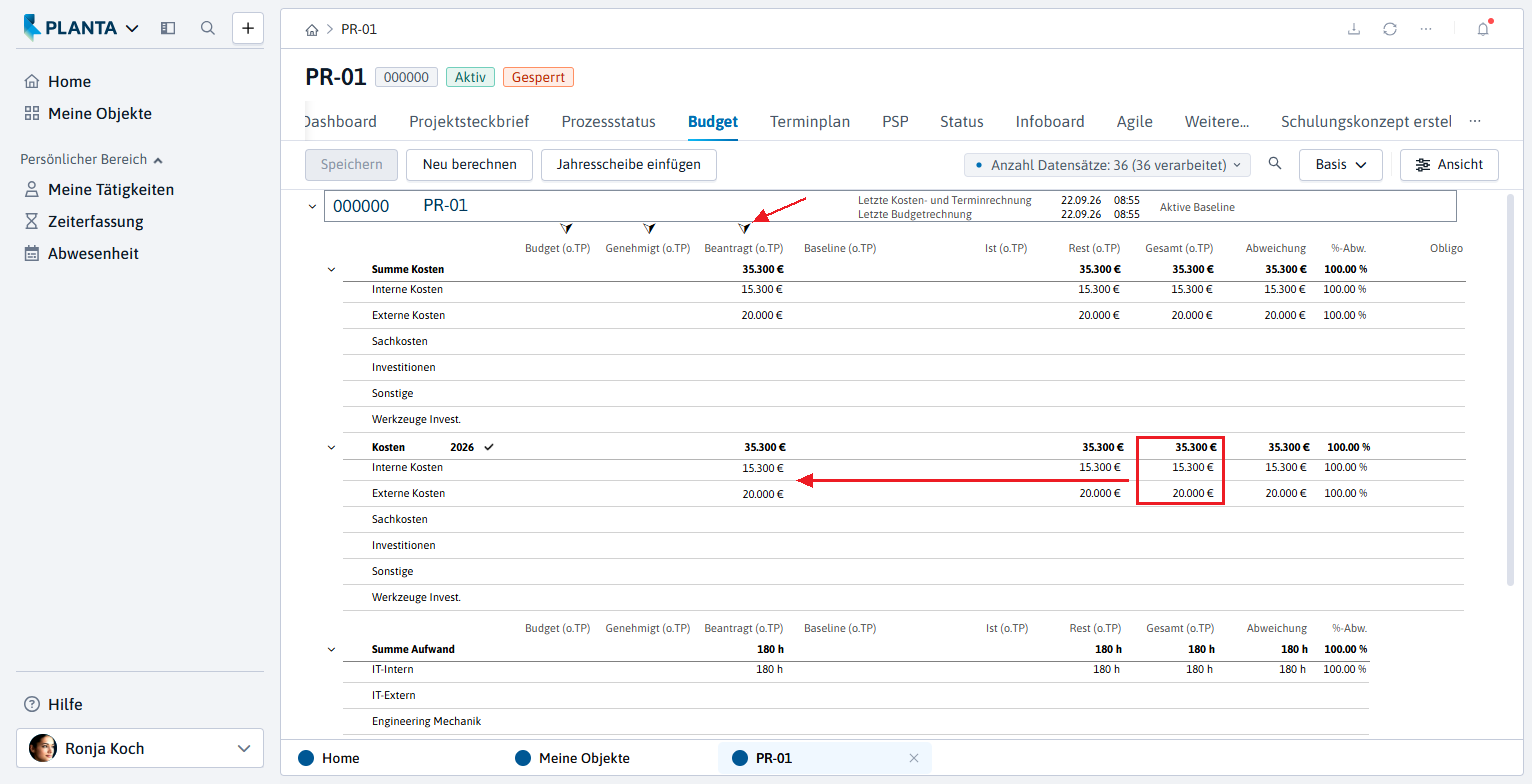Viewport: 1532px width, 784px height.
Task: Collapse the Persönlicher Bereich section
Action: (x=158, y=159)
